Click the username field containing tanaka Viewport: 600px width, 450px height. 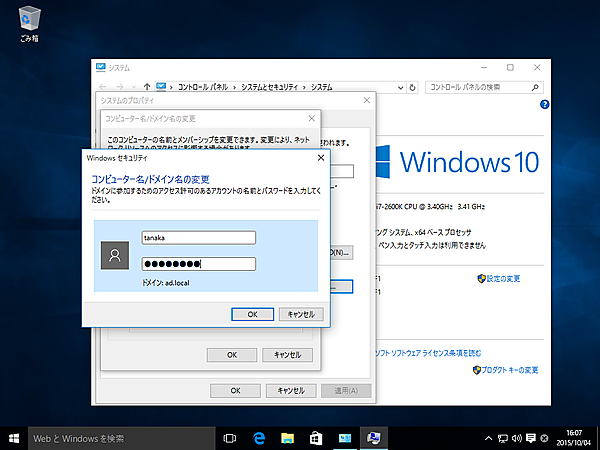pyautogui.click(x=199, y=238)
